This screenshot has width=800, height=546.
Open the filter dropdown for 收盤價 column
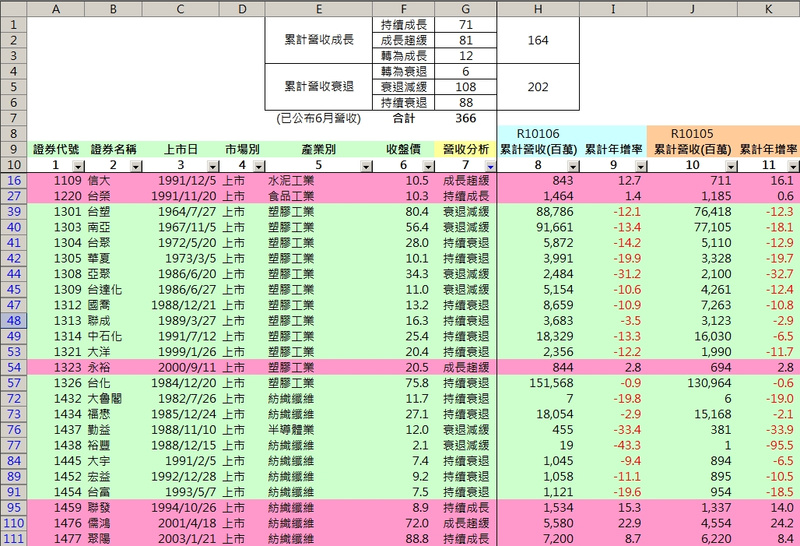(429, 166)
